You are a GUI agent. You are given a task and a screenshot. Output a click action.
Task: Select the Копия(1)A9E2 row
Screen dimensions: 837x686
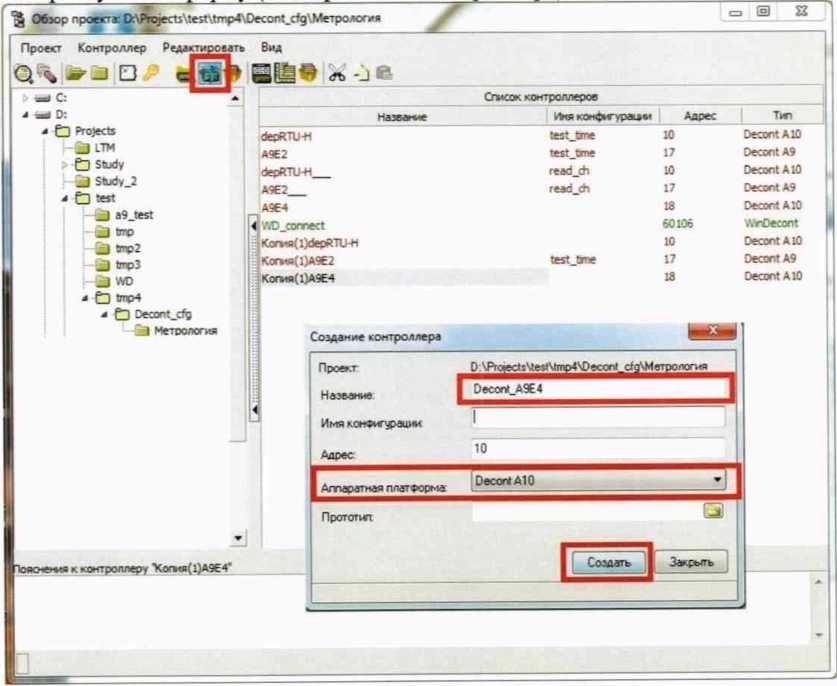point(541,260)
